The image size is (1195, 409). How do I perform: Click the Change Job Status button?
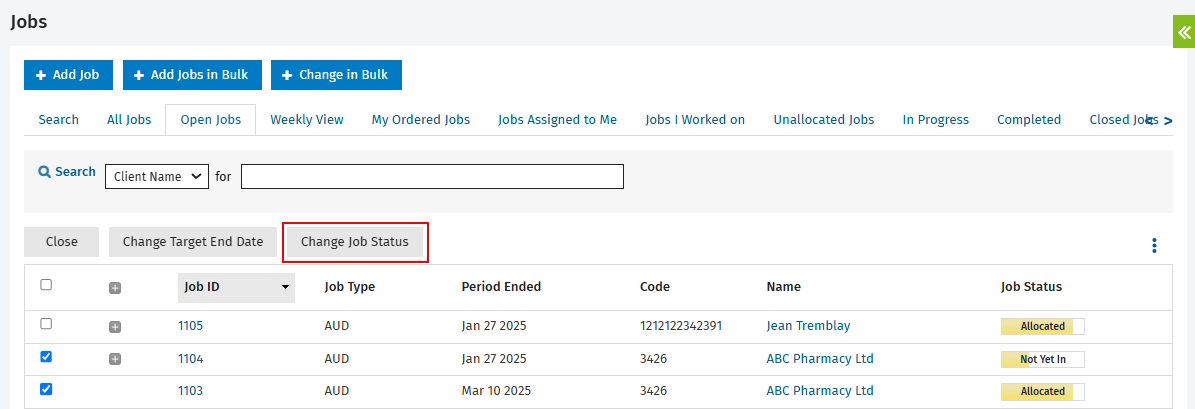click(x=355, y=241)
